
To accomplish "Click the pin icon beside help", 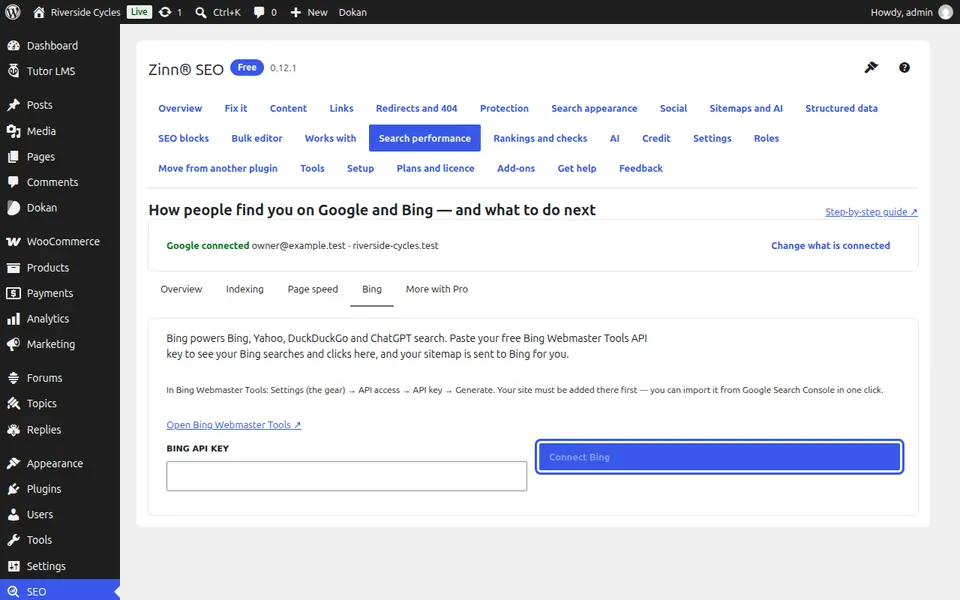I will tap(871, 67).
